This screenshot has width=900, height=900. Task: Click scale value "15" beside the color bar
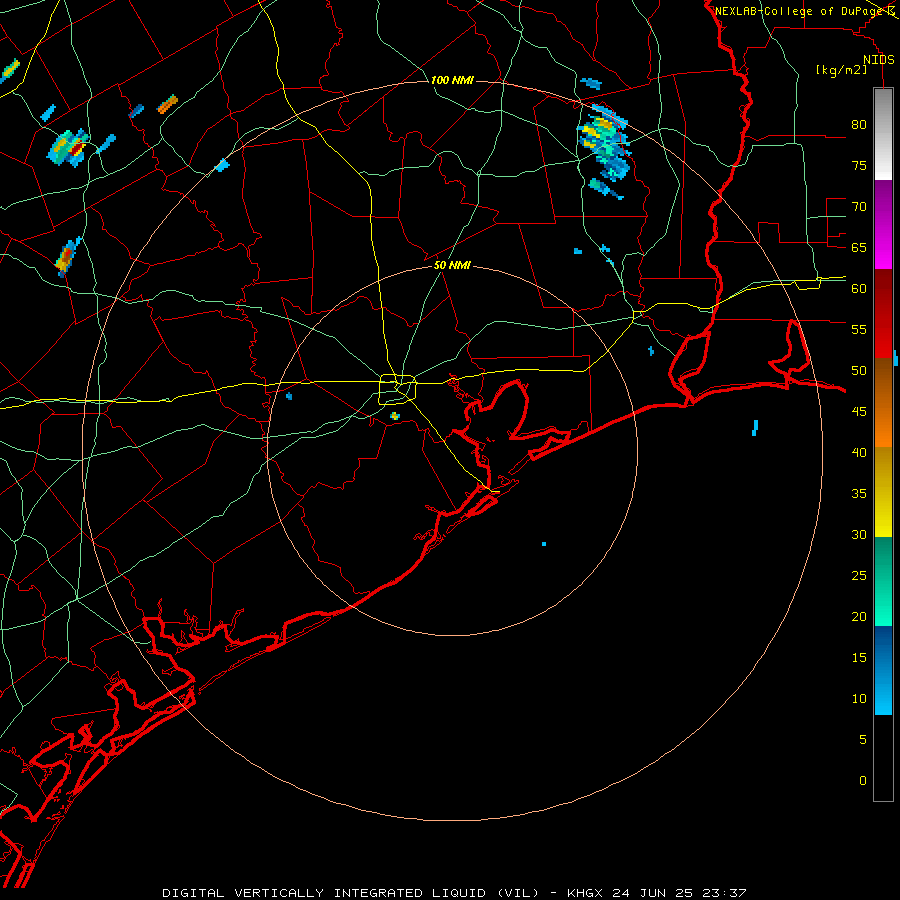(859, 658)
